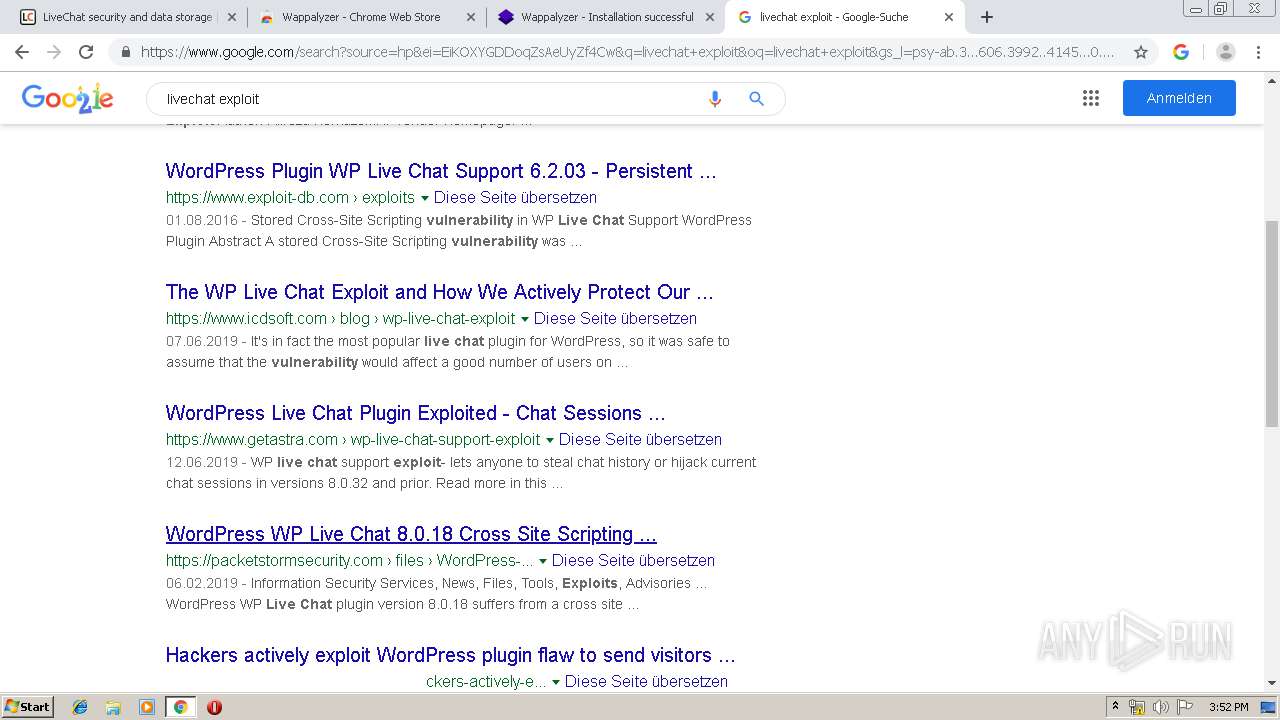
Task: Open the Action Center flag icon
Action: [x=1183, y=707]
